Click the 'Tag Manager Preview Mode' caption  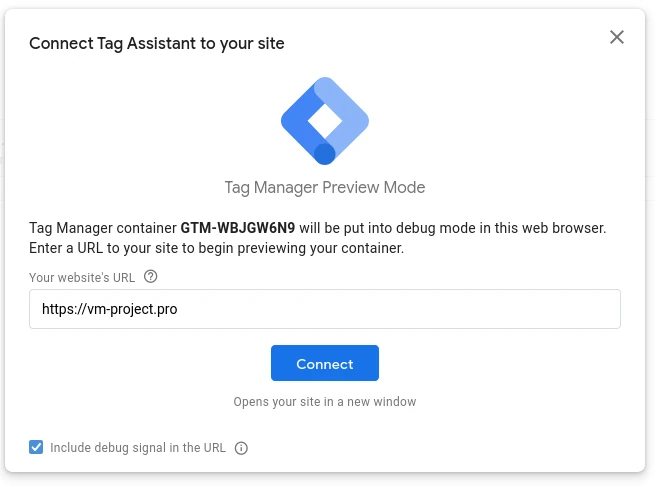point(325,187)
